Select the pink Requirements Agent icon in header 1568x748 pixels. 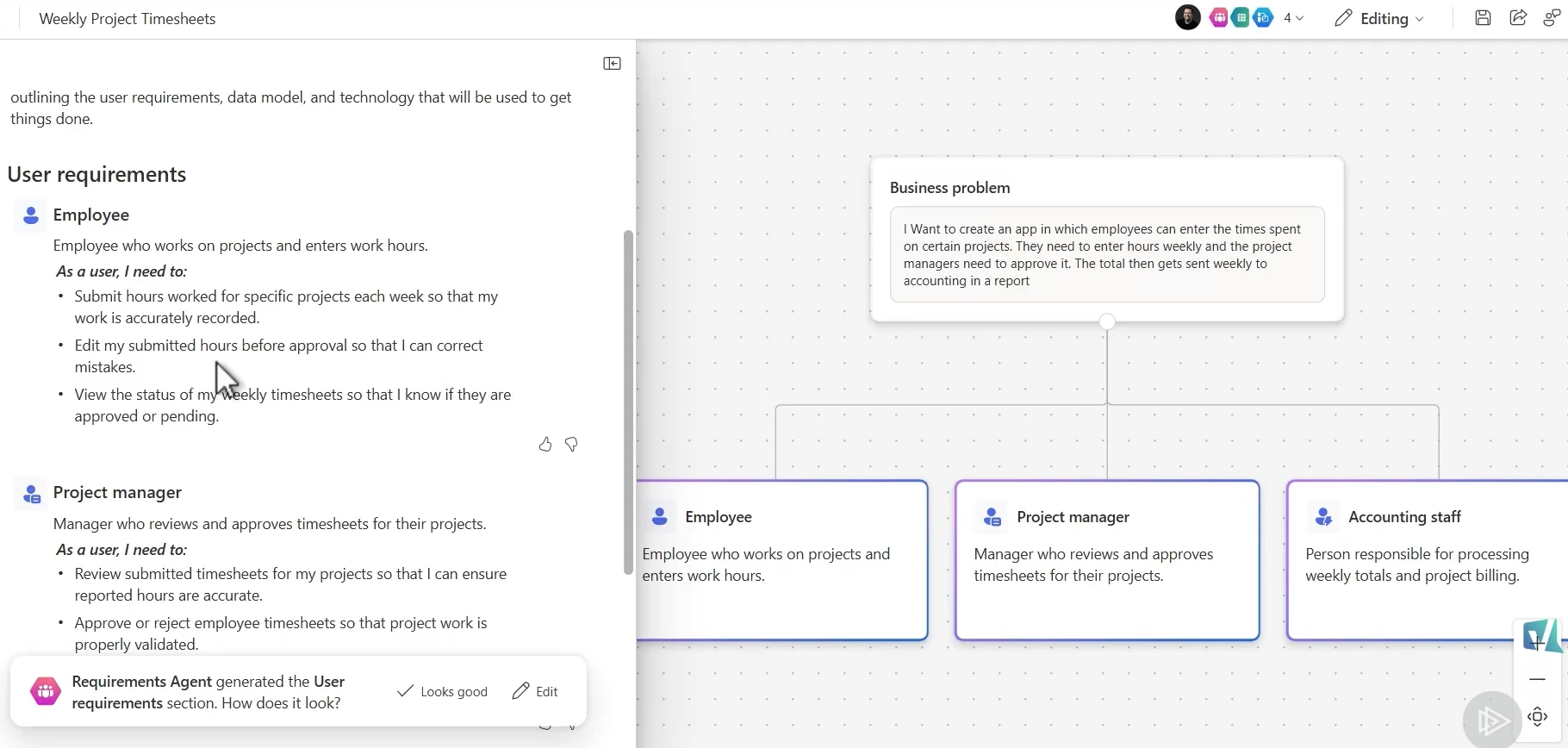pyautogui.click(x=1219, y=17)
